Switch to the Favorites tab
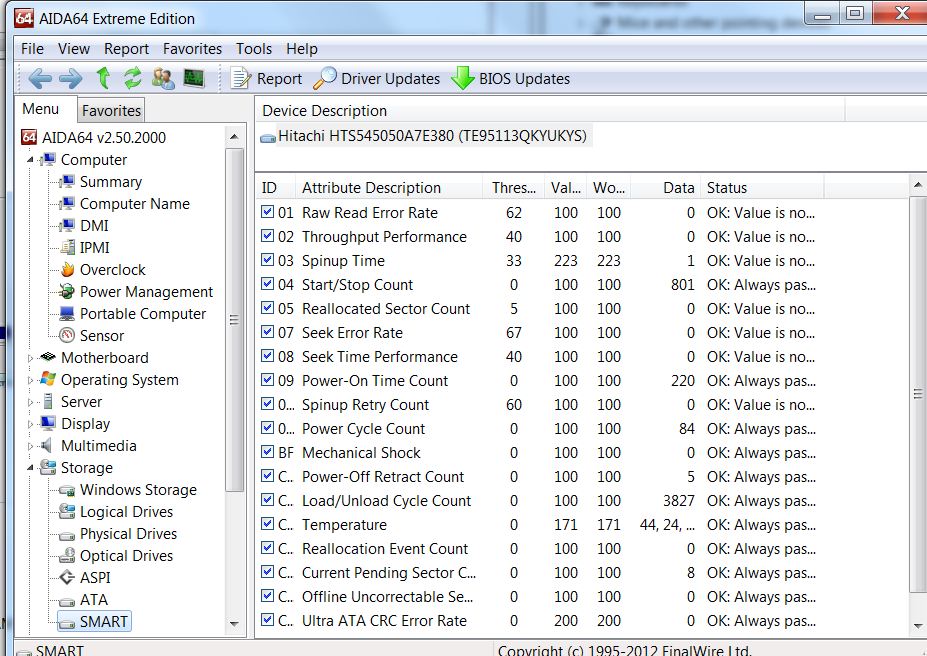 click(x=111, y=111)
